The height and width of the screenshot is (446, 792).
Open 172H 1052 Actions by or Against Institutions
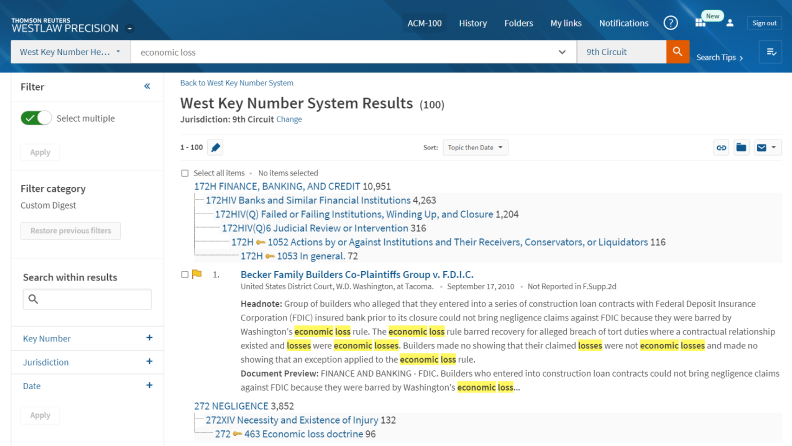(x=439, y=242)
